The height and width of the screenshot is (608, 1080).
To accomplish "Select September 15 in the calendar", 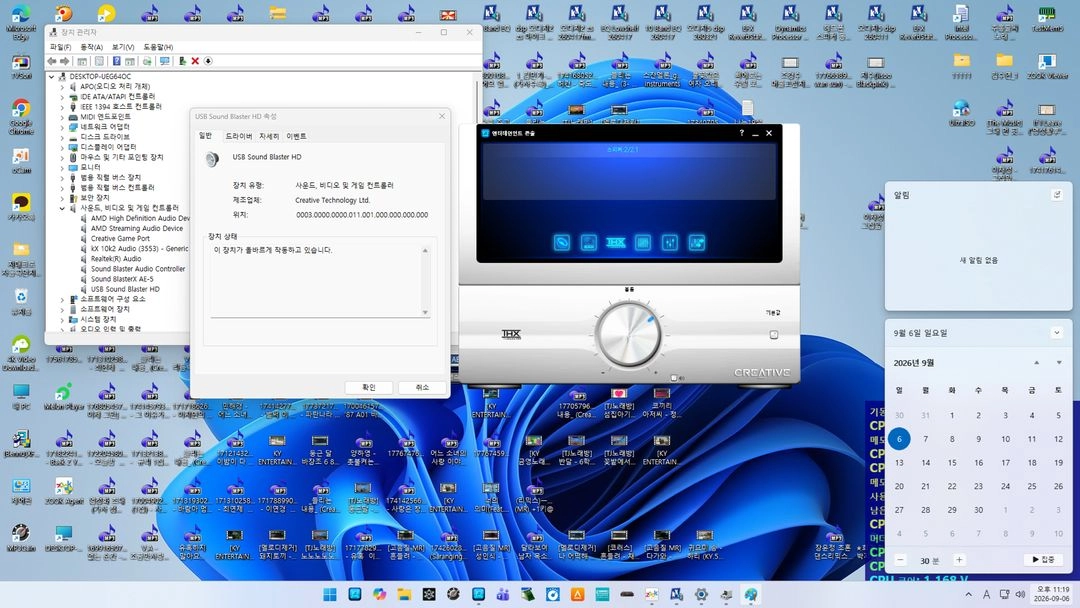I will click(x=952, y=463).
